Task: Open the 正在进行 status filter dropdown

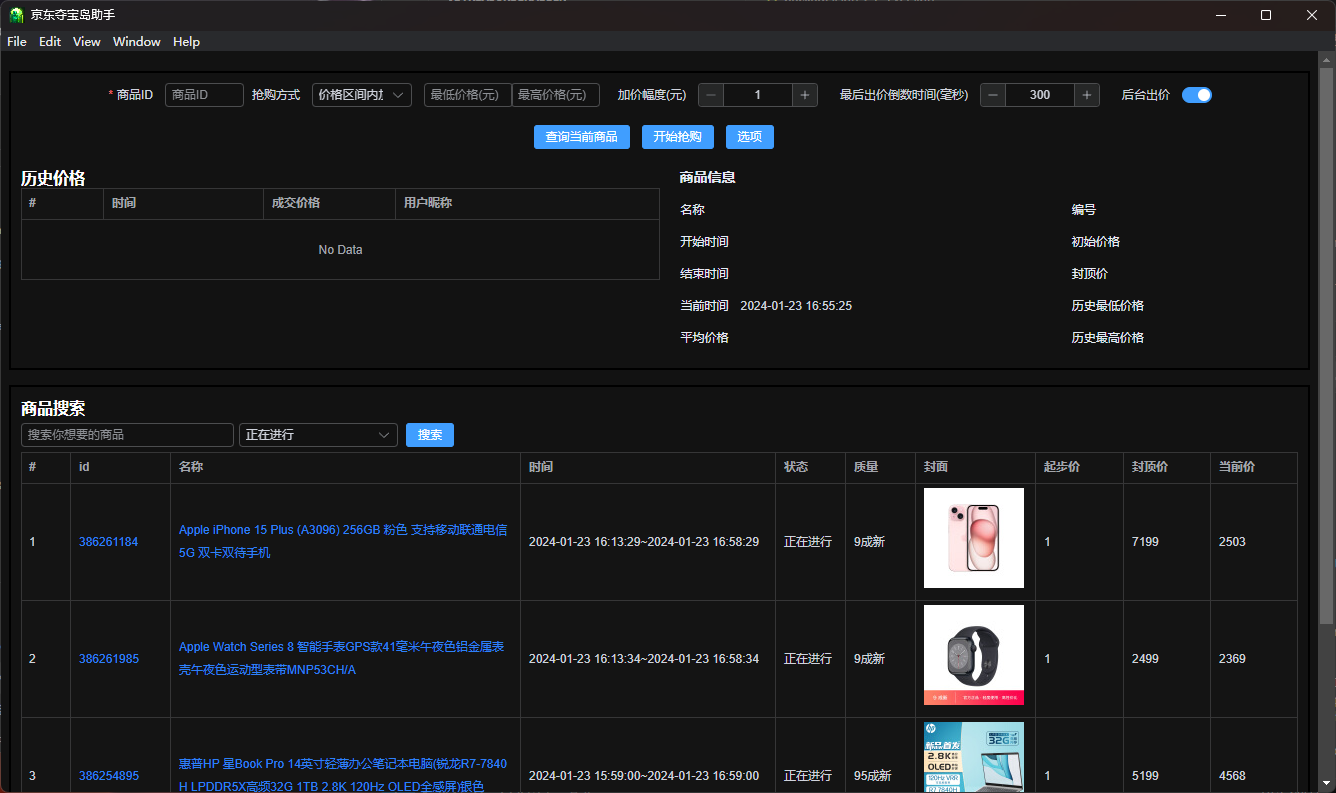Action: (x=318, y=435)
